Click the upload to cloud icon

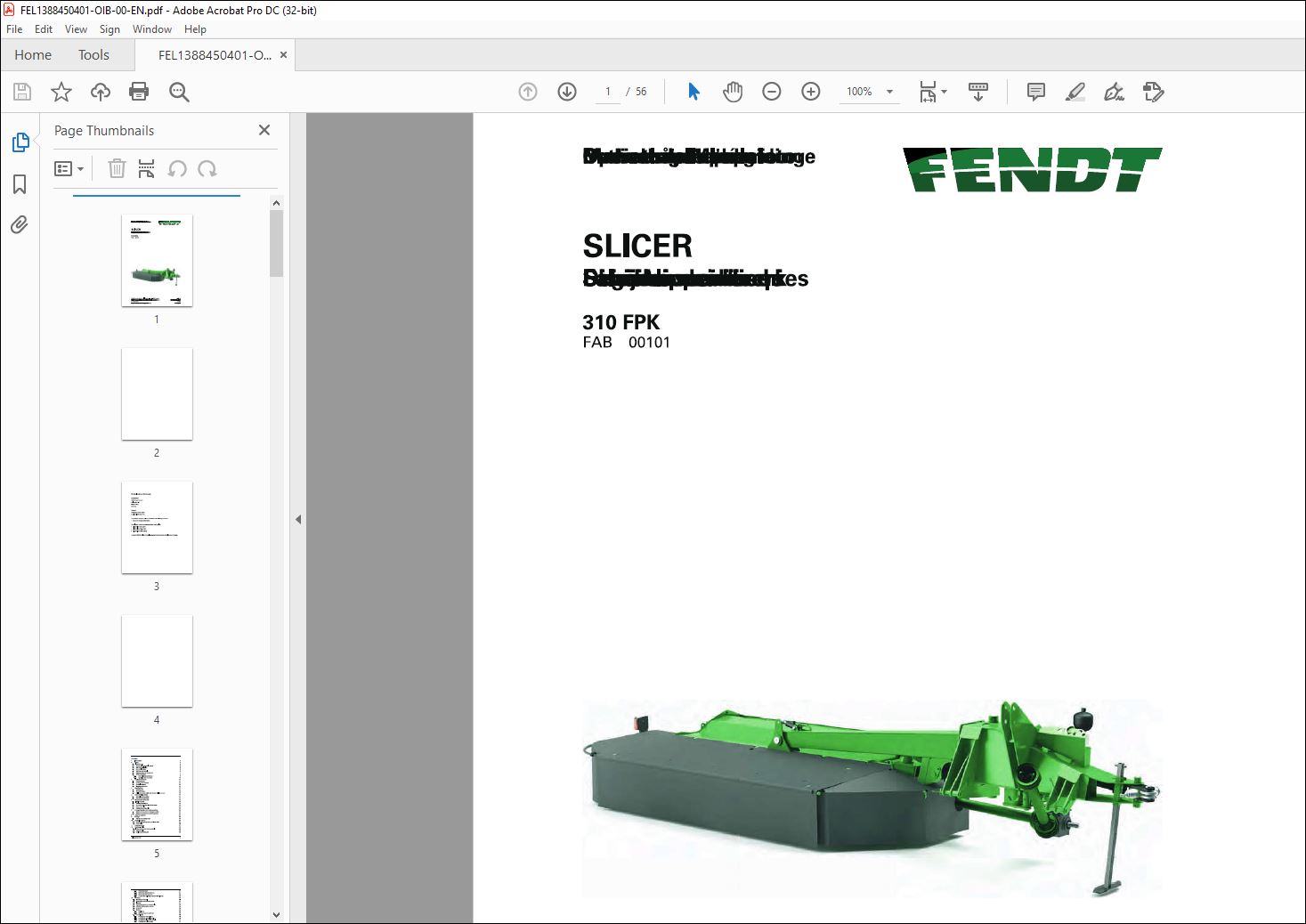click(x=101, y=92)
